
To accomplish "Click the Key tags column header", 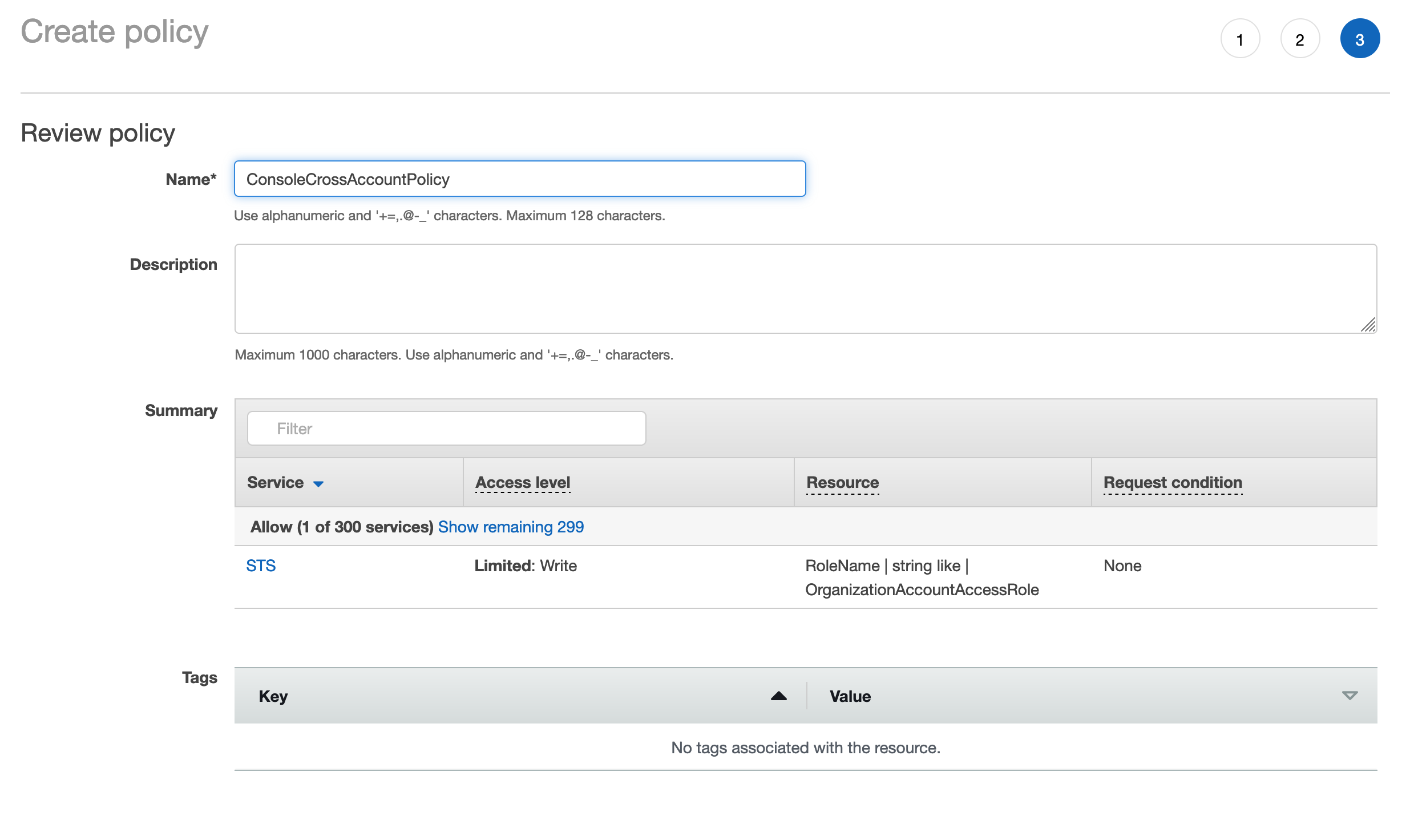I will (273, 696).
